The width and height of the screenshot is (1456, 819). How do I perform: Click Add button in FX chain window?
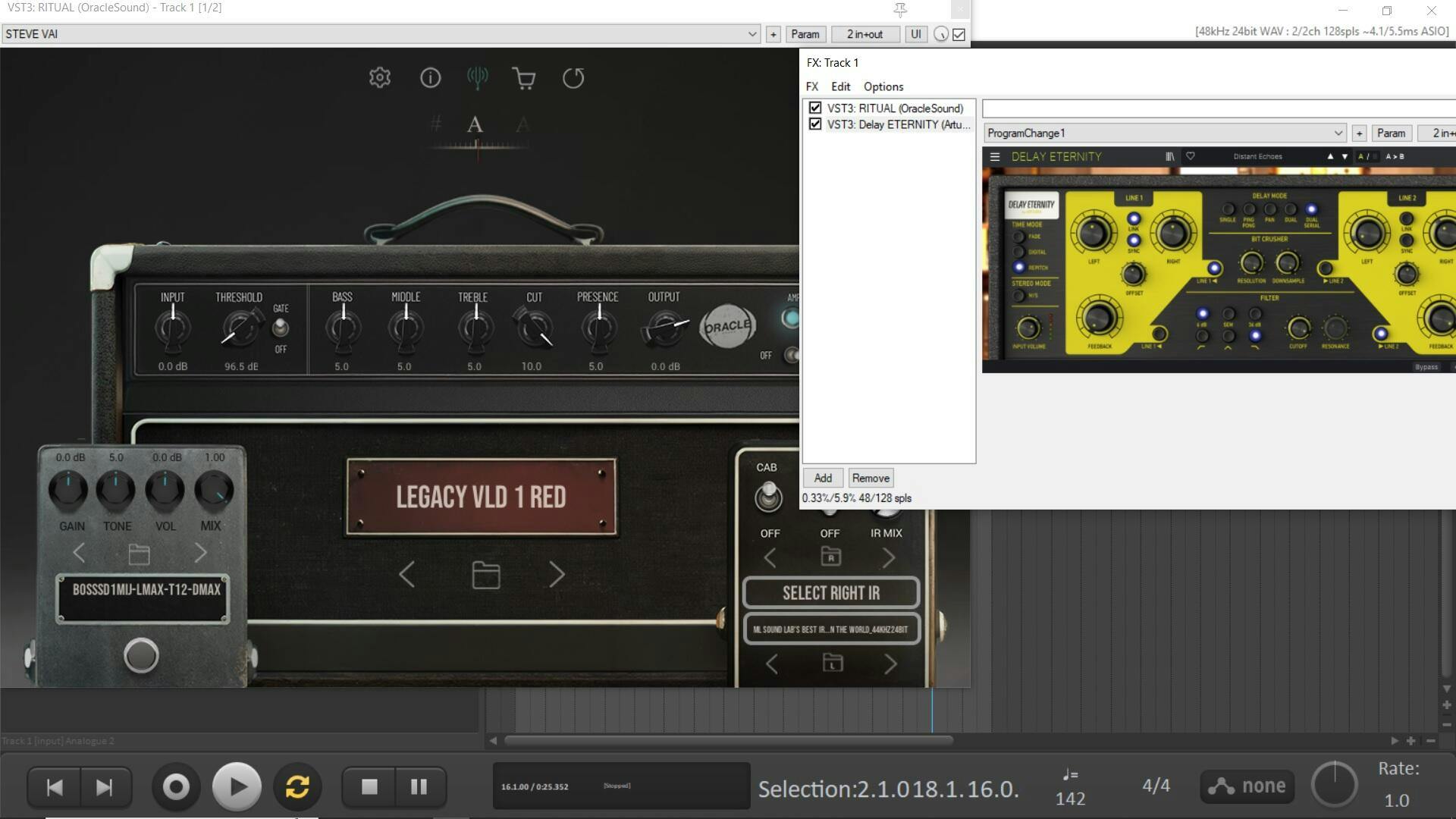[x=823, y=478]
